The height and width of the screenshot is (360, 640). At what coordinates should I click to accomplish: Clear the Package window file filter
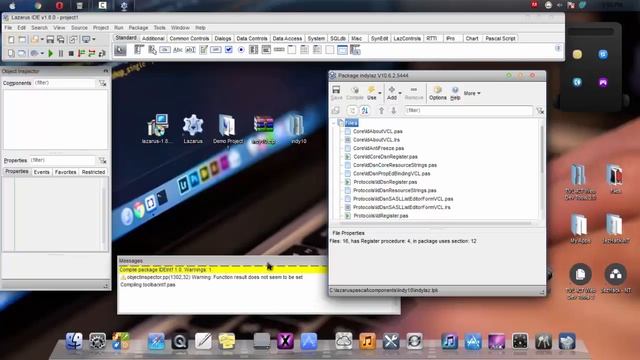(540, 111)
